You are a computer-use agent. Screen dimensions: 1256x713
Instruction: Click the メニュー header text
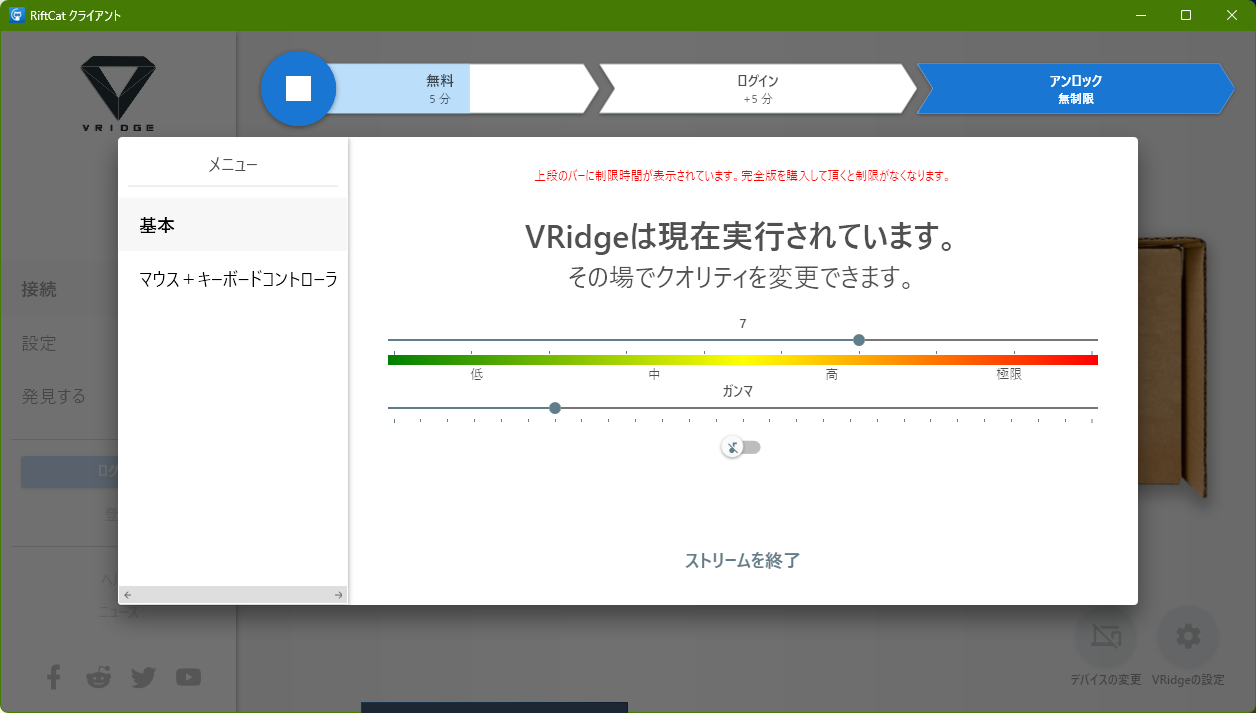[x=233, y=165]
